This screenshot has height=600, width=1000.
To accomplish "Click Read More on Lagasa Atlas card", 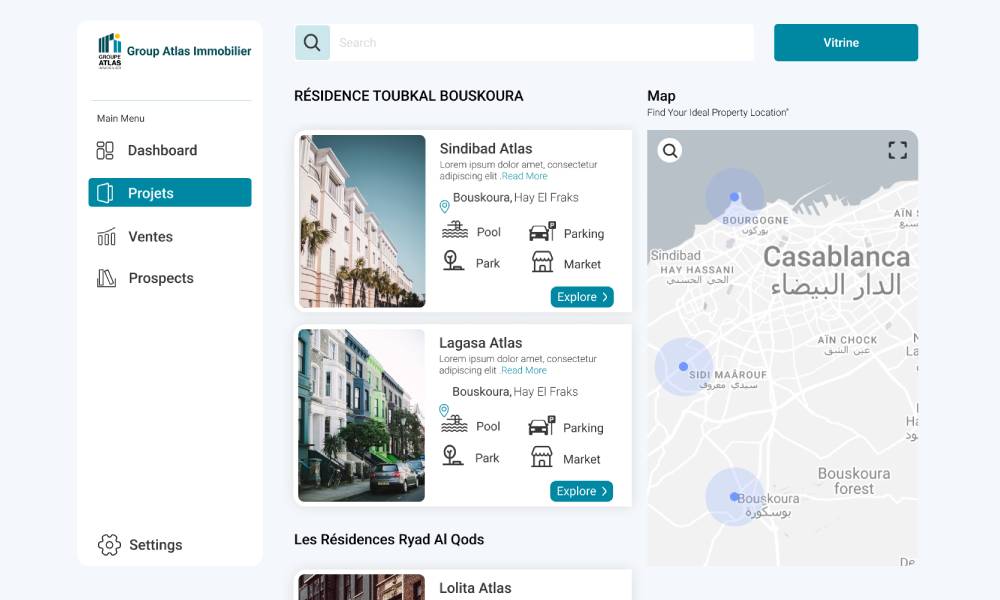I will [x=524, y=370].
